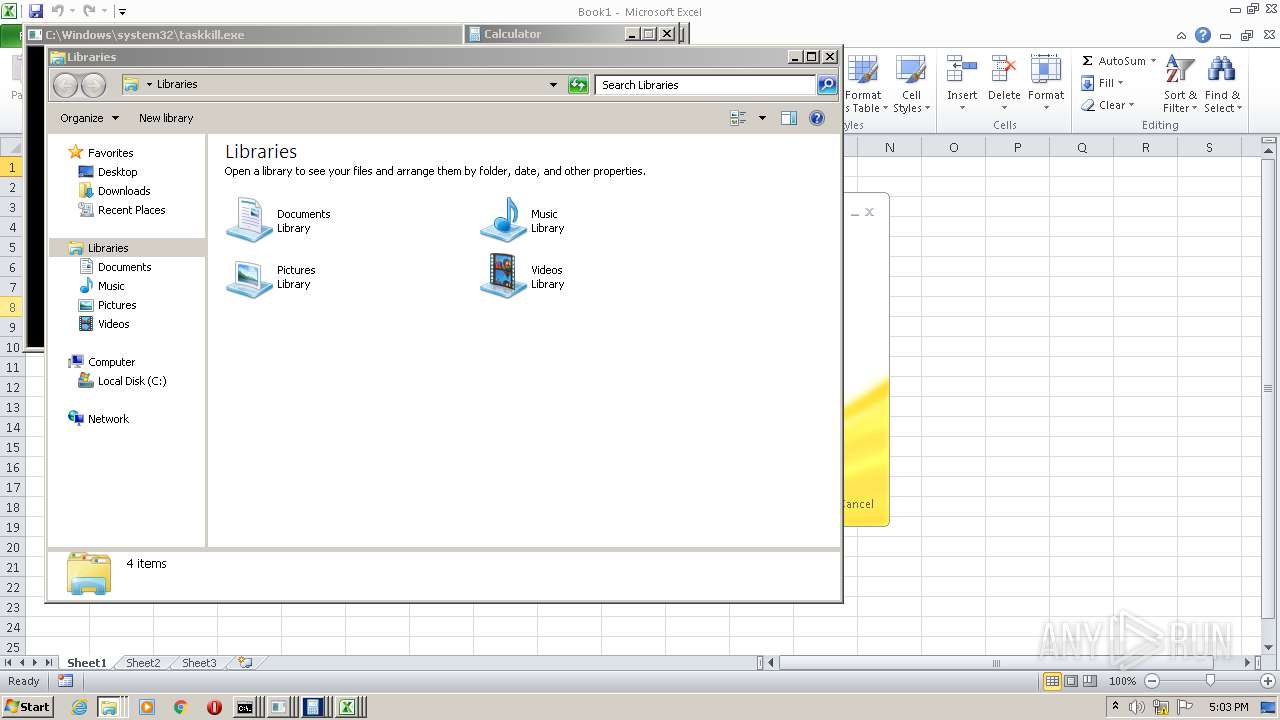Click Internet Explorer taskbar icon
Image resolution: width=1280 pixels, height=720 pixels.
coord(79,707)
